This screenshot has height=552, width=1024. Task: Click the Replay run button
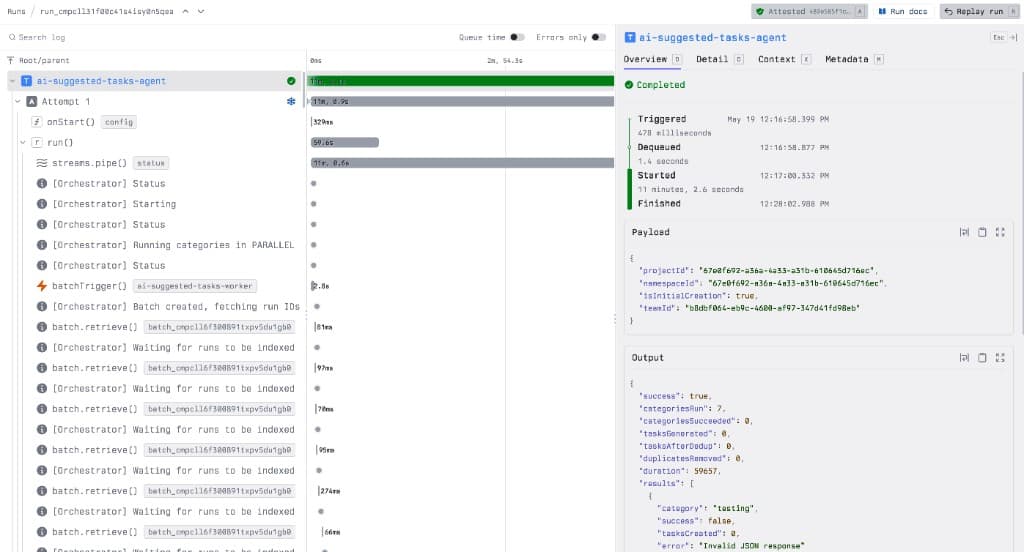[980, 11]
